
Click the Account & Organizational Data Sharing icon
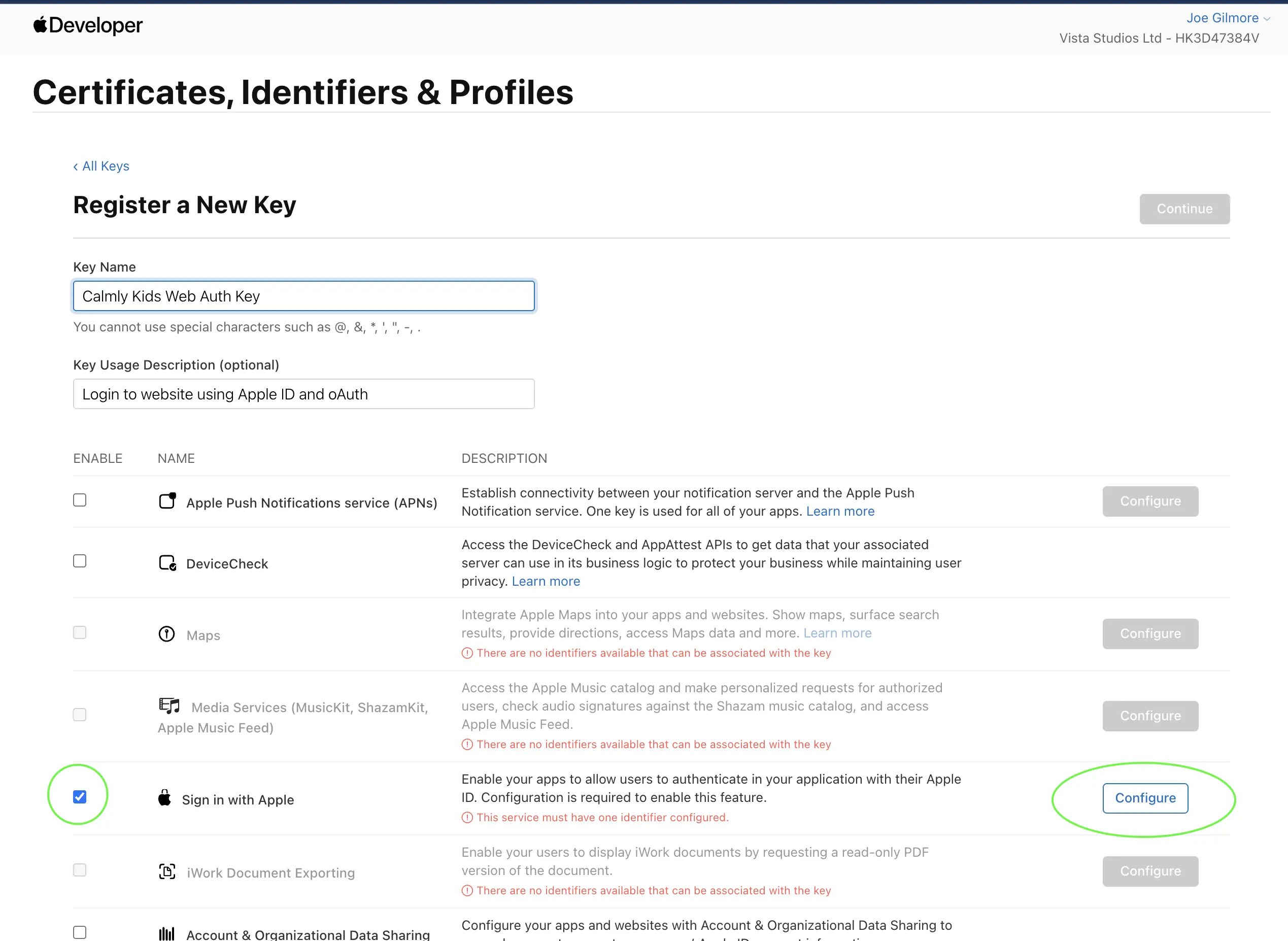pos(167,933)
